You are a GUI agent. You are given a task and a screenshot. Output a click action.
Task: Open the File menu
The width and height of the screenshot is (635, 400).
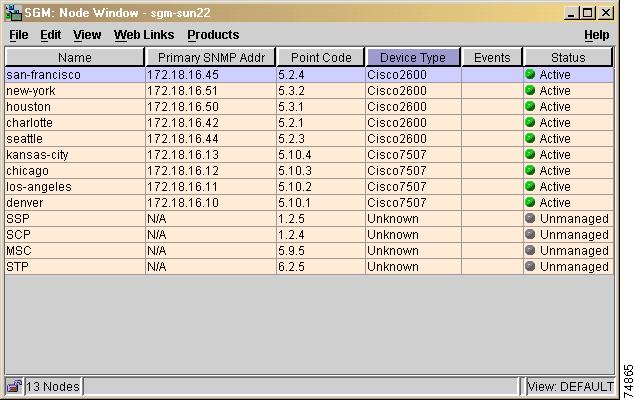[19, 35]
